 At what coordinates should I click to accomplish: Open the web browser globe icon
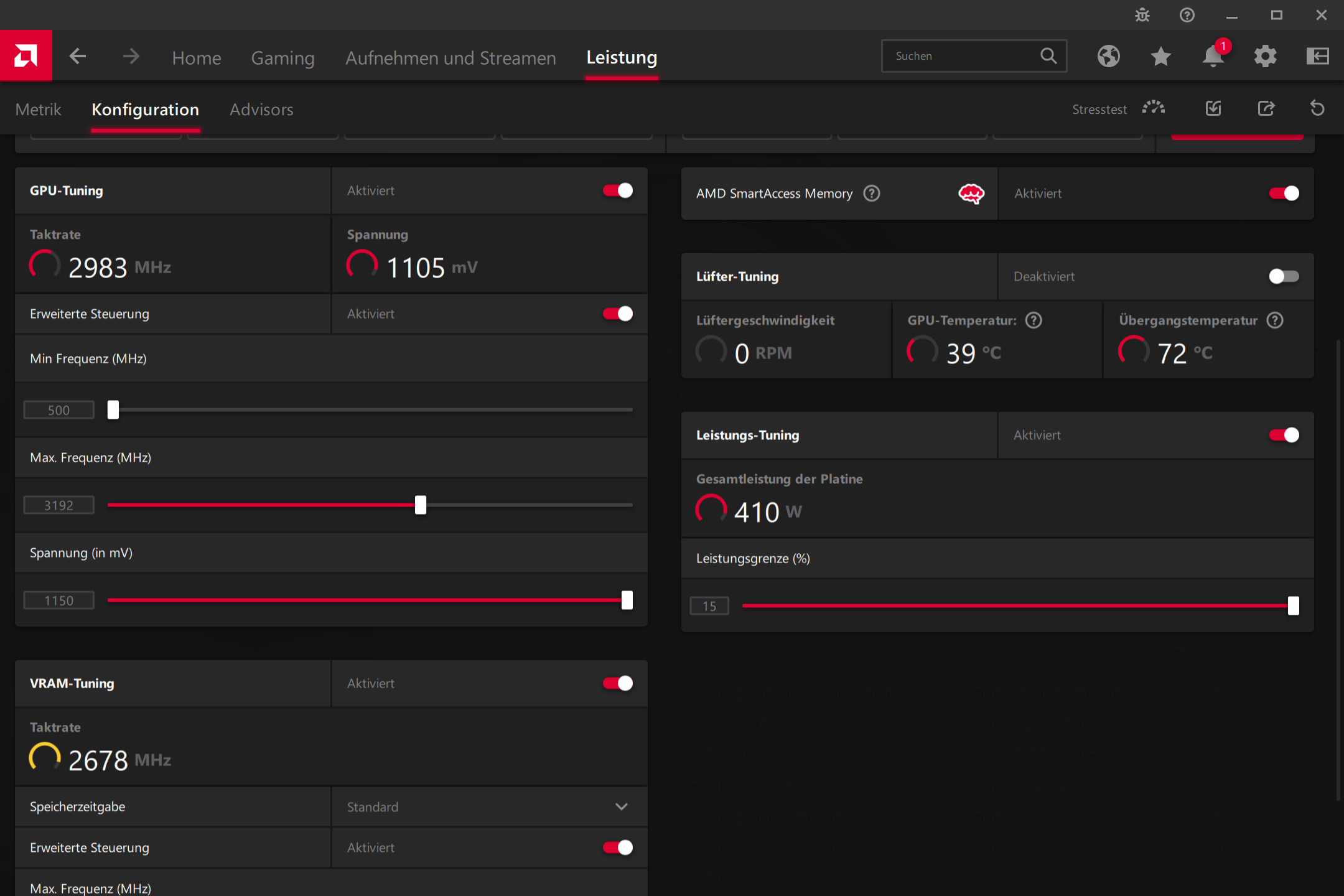pos(1108,56)
